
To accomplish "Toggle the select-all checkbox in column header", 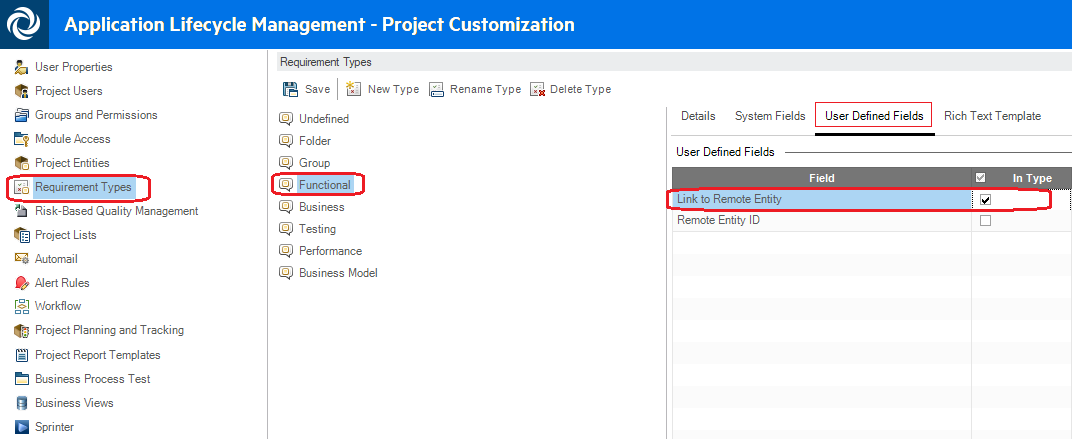I will pos(980,178).
